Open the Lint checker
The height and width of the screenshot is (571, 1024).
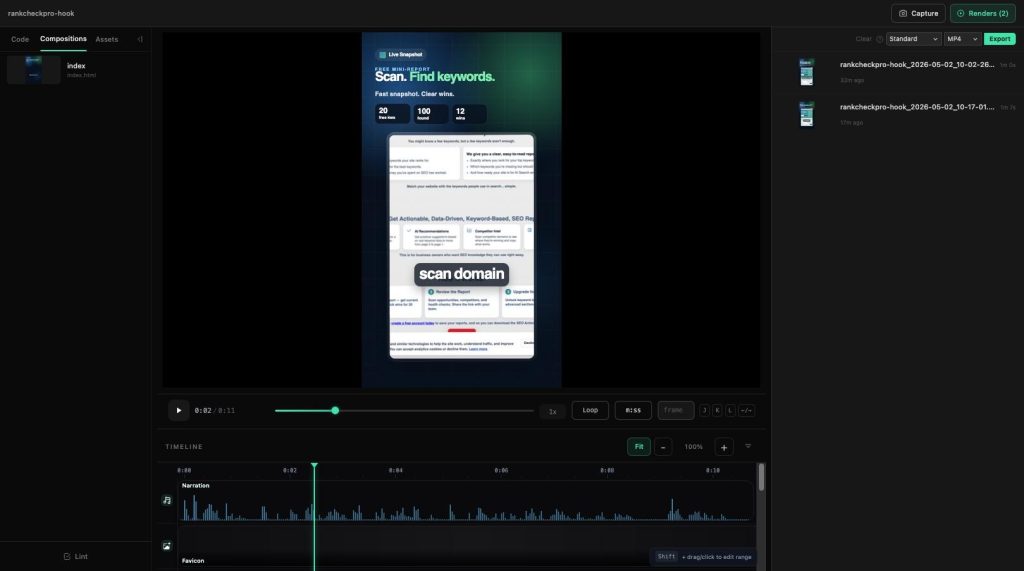(x=76, y=557)
